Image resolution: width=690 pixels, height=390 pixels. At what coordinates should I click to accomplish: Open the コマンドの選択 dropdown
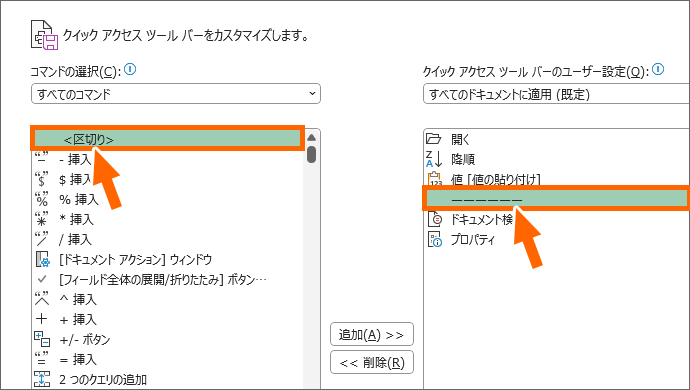click(x=176, y=94)
